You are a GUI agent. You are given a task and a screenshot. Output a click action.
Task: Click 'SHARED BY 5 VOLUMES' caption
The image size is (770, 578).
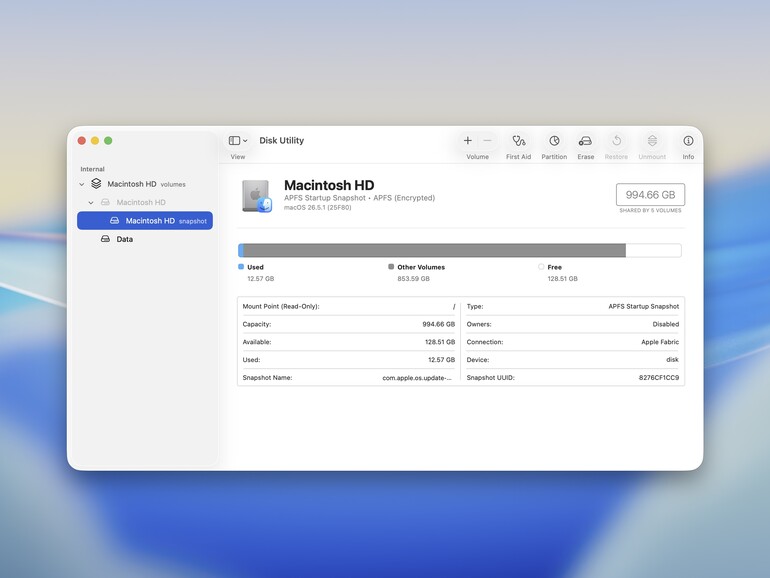(x=650, y=211)
